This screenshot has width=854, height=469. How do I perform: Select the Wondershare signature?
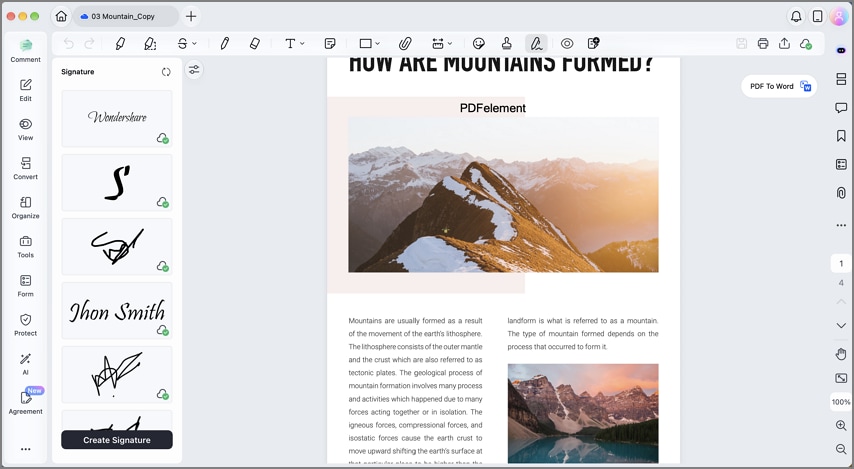point(117,118)
